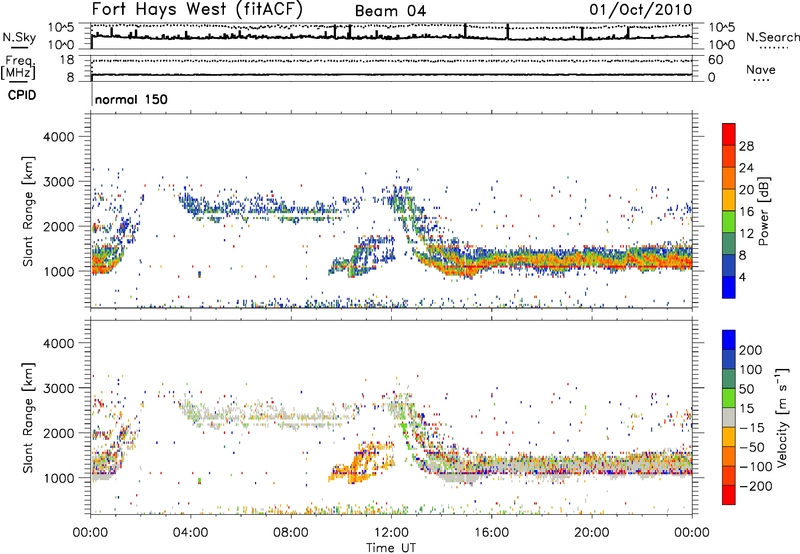Click the 4000 tick on power panel
800x554 pixels.
tap(59, 137)
